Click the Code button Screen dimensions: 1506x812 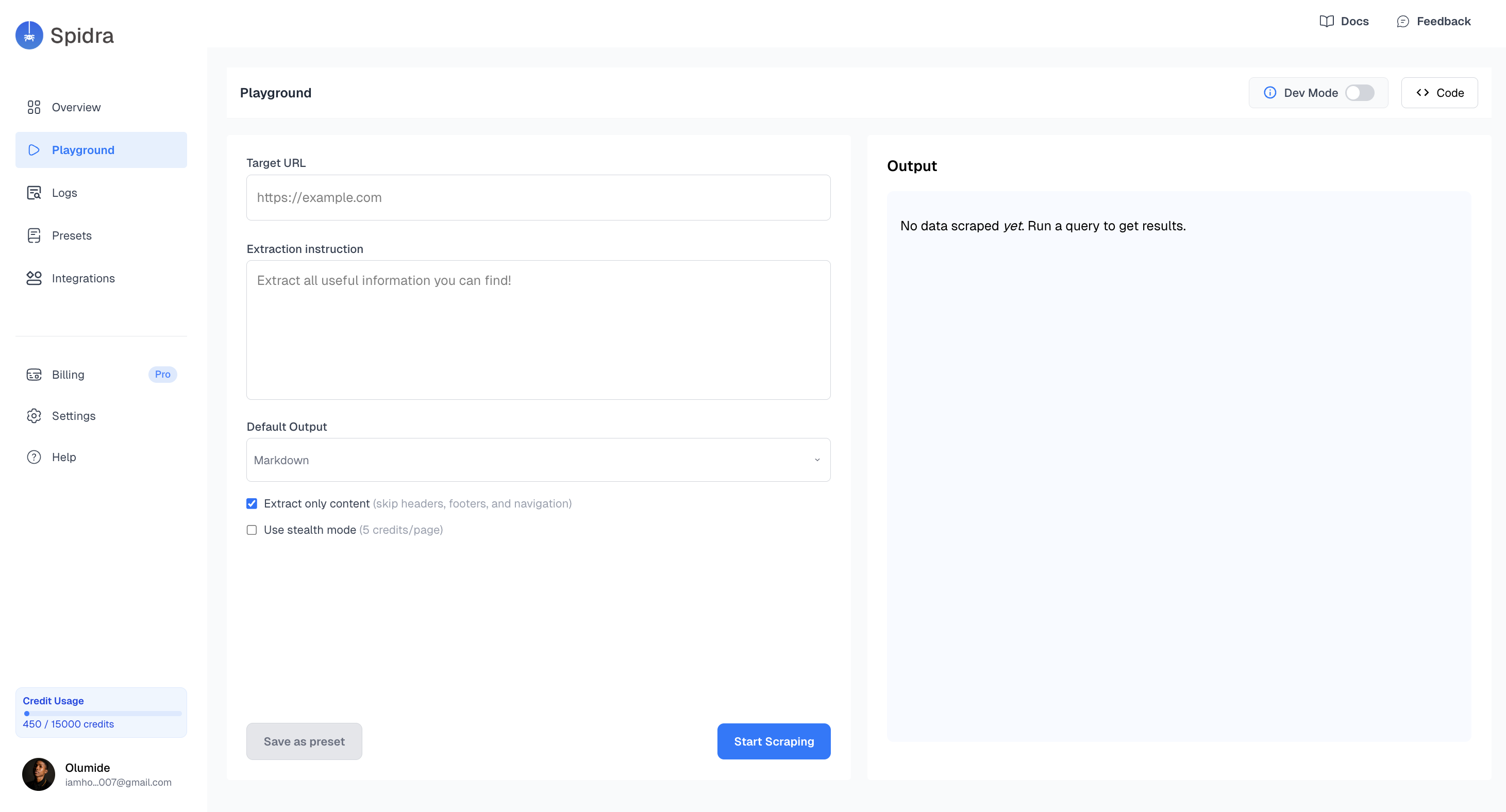click(1440, 93)
